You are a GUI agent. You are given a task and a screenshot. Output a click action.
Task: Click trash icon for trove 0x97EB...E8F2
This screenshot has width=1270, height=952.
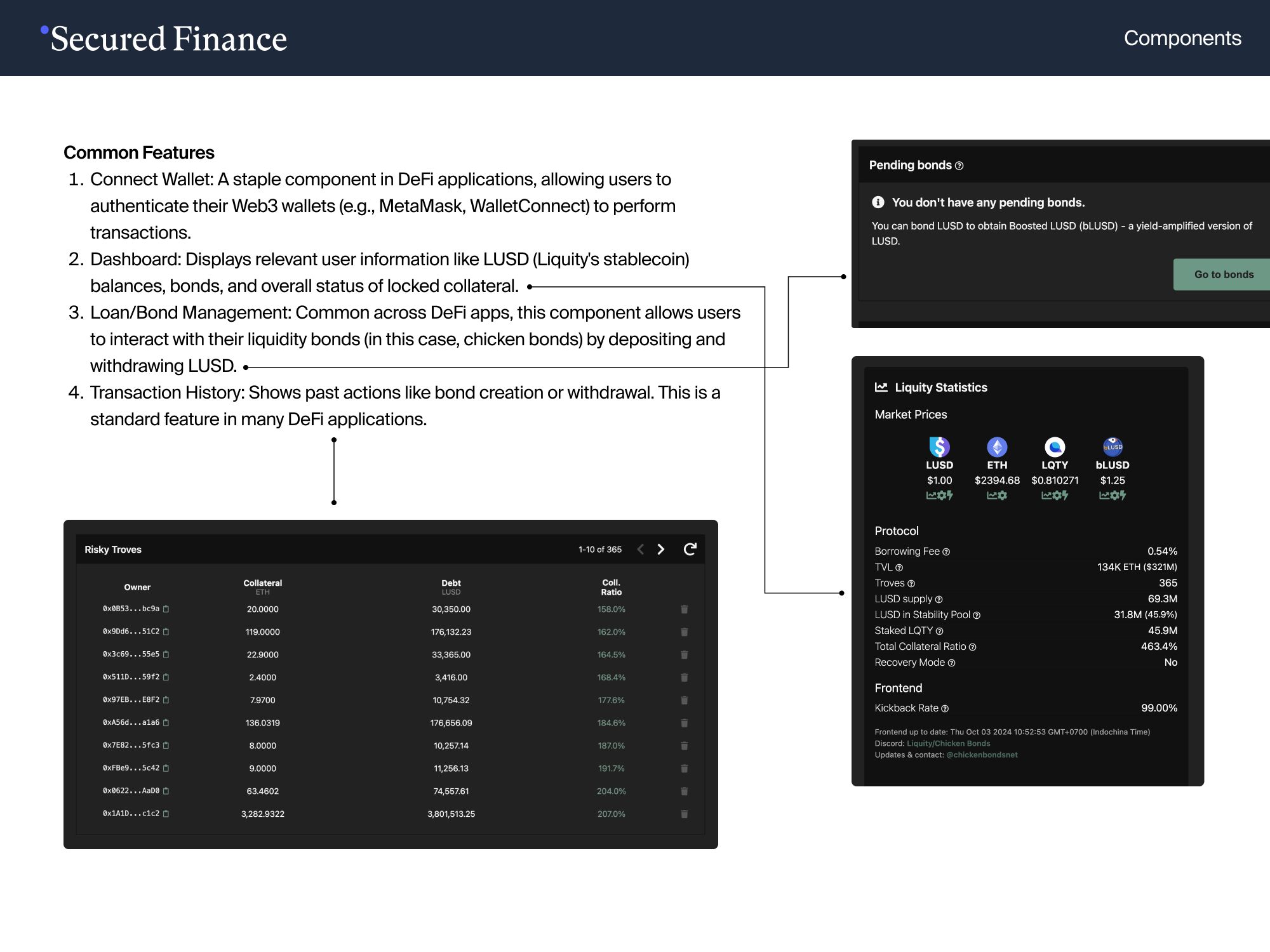pos(685,701)
